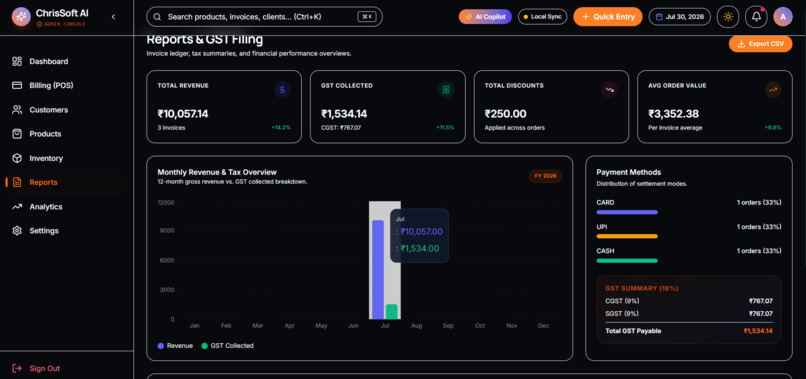Click the GST Collected ₹1,534.14 value
Screen dimensions: 806x379
pos(344,114)
